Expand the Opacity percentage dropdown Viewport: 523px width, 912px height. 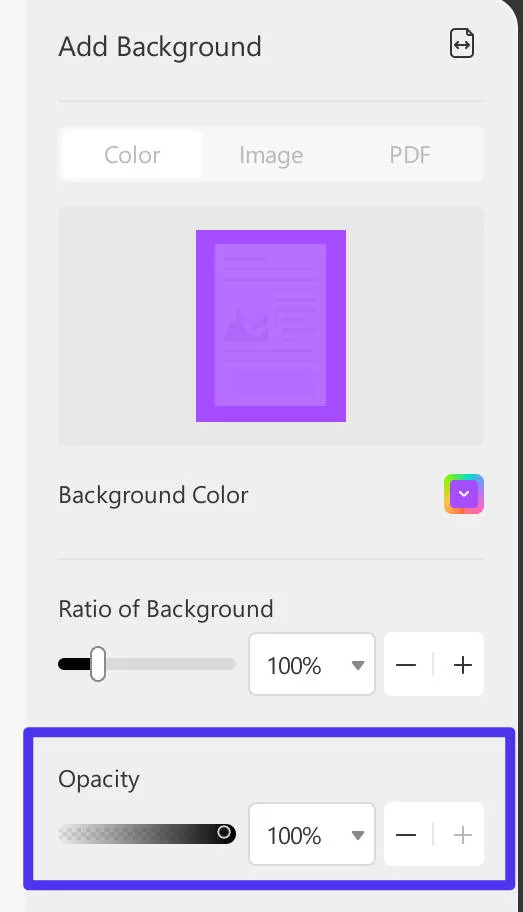[358, 835]
